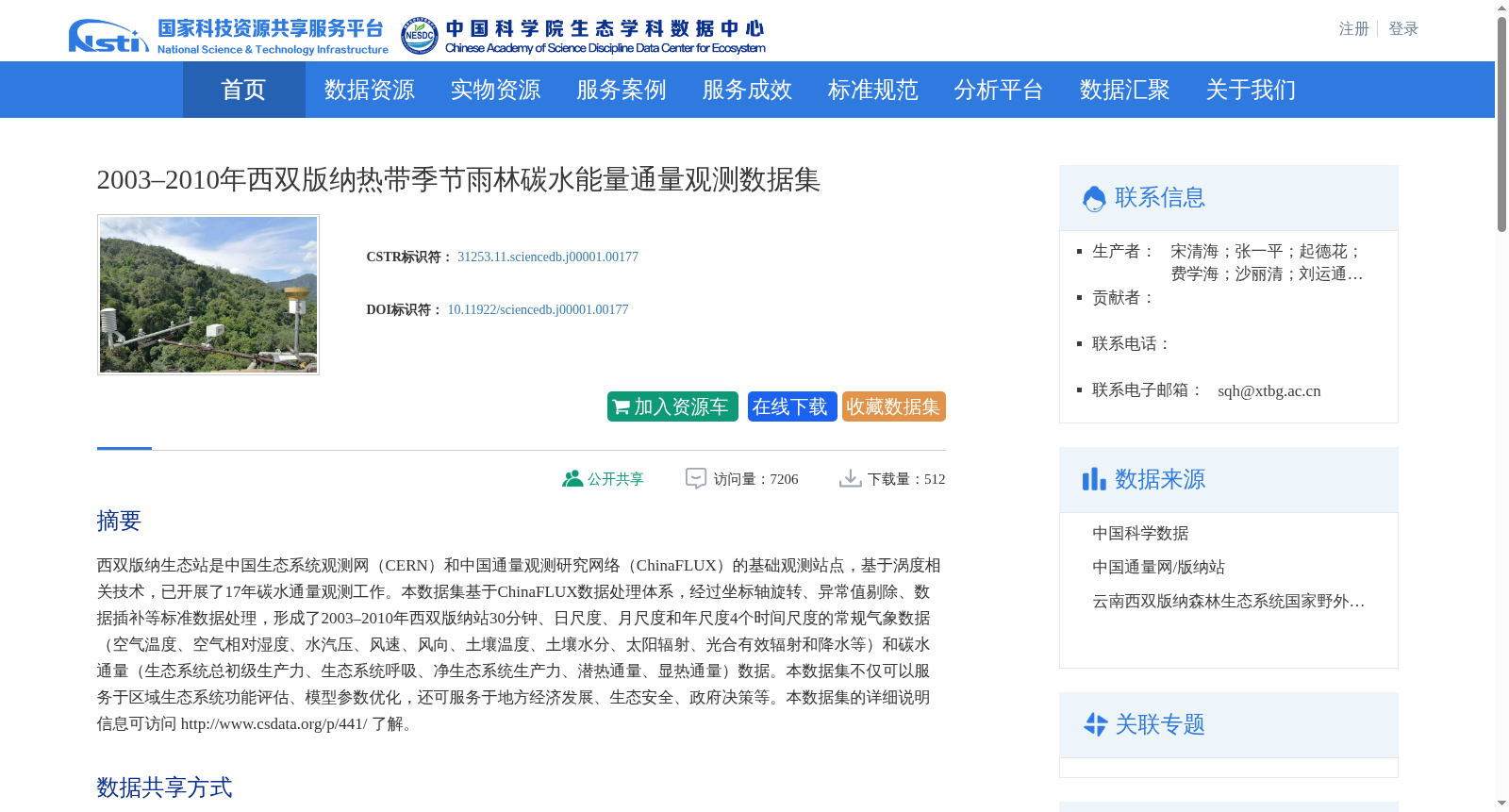Click the 加入资源车 button

[672, 406]
